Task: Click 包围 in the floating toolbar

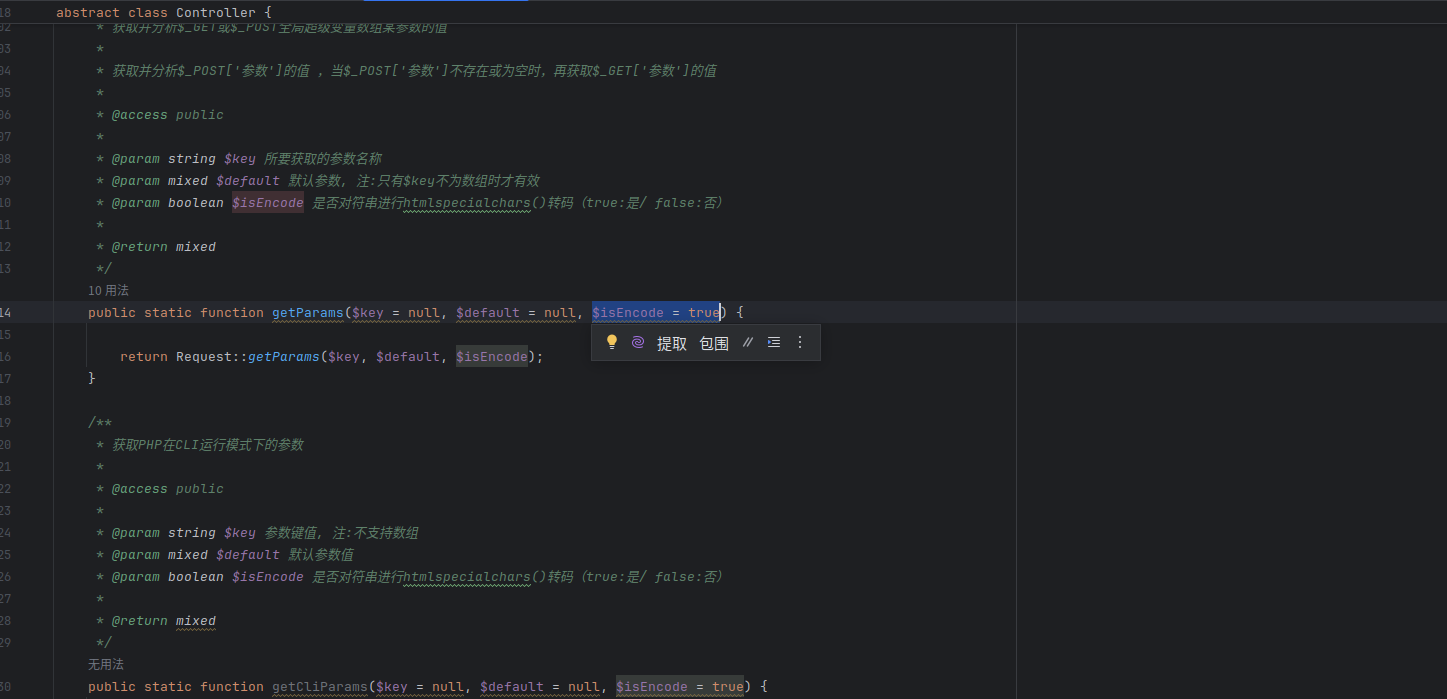Action: (x=714, y=343)
